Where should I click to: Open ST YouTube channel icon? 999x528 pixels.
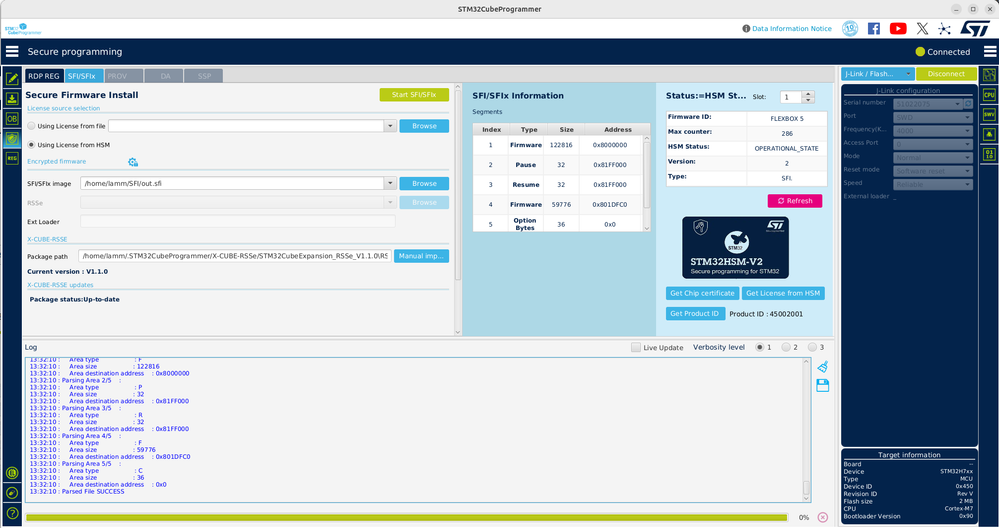[898, 29]
